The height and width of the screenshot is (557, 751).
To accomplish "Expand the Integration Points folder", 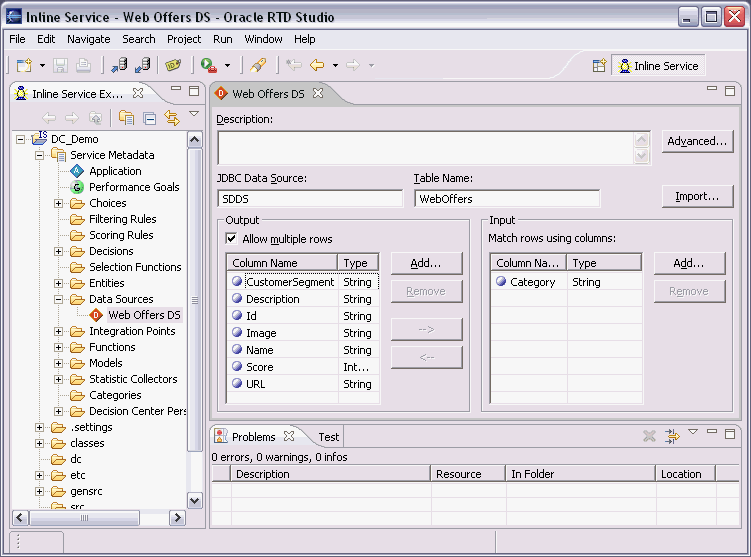I will pyautogui.click(x=58, y=331).
